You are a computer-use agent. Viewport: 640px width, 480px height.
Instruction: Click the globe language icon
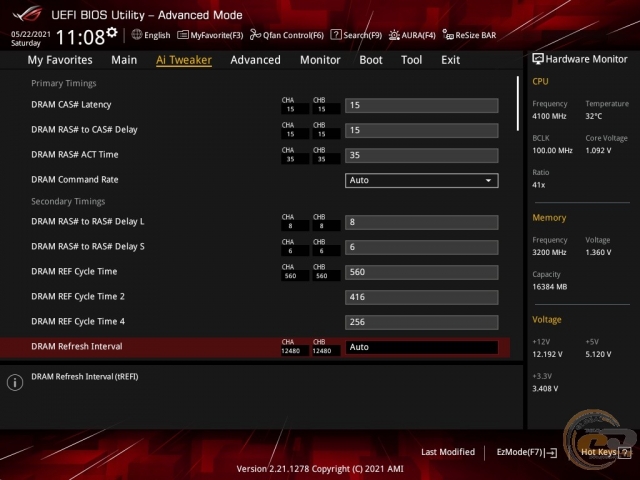pyautogui.click(x=137, y=35)
